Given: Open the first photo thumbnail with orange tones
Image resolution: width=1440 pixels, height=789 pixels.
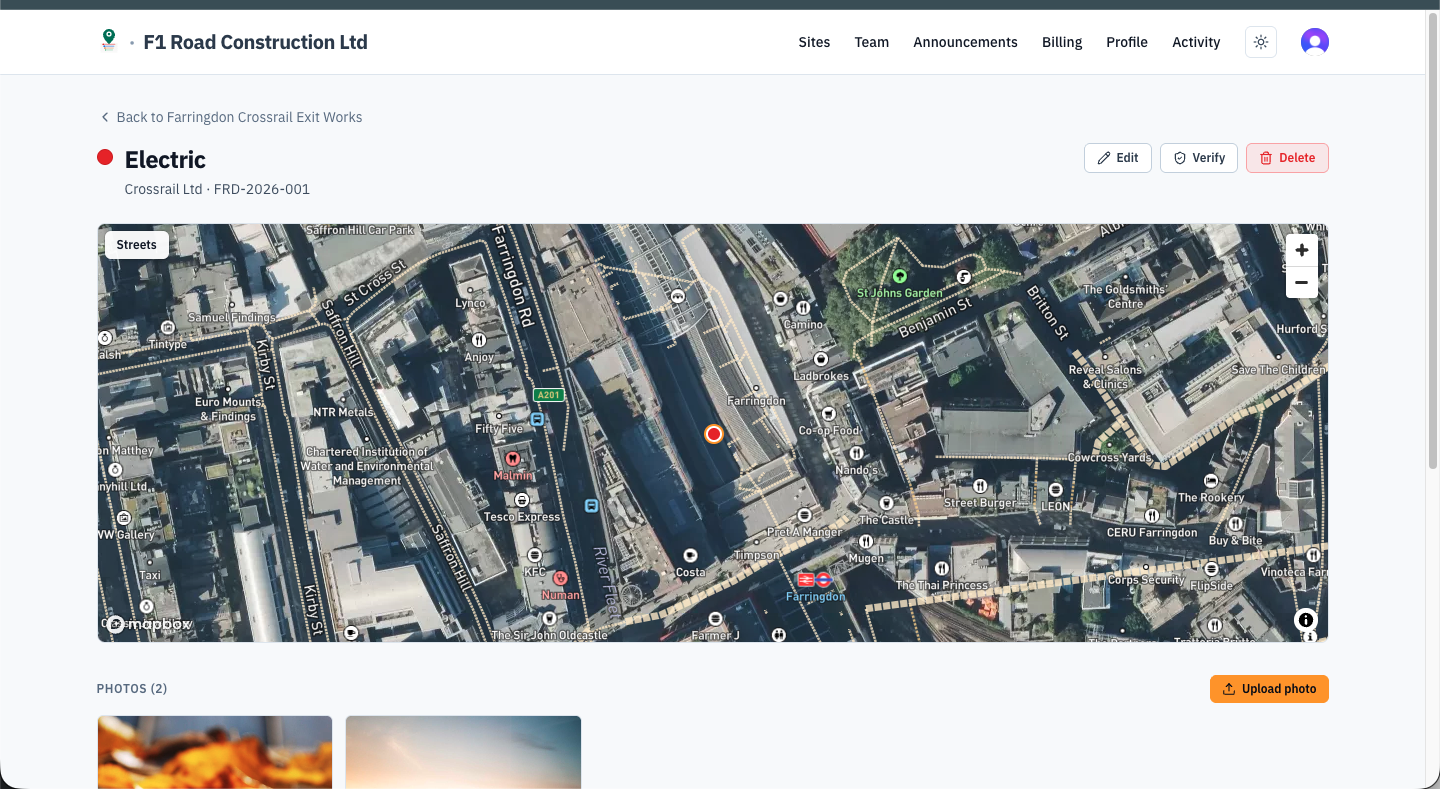Looking at the screenshot, I should coord(215,752).
